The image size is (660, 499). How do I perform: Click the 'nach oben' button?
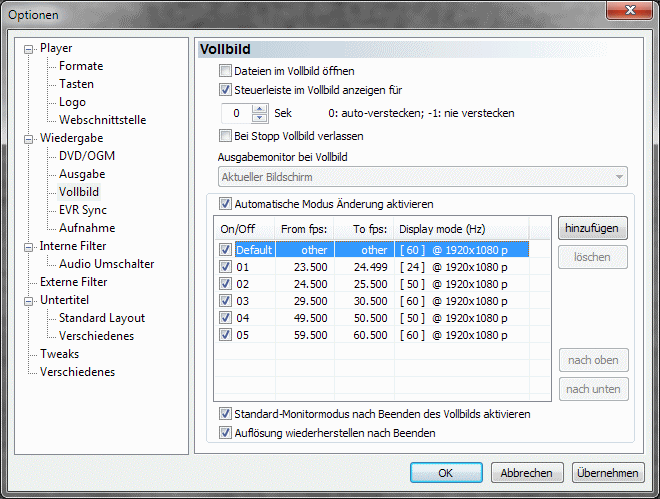(593, 360)
